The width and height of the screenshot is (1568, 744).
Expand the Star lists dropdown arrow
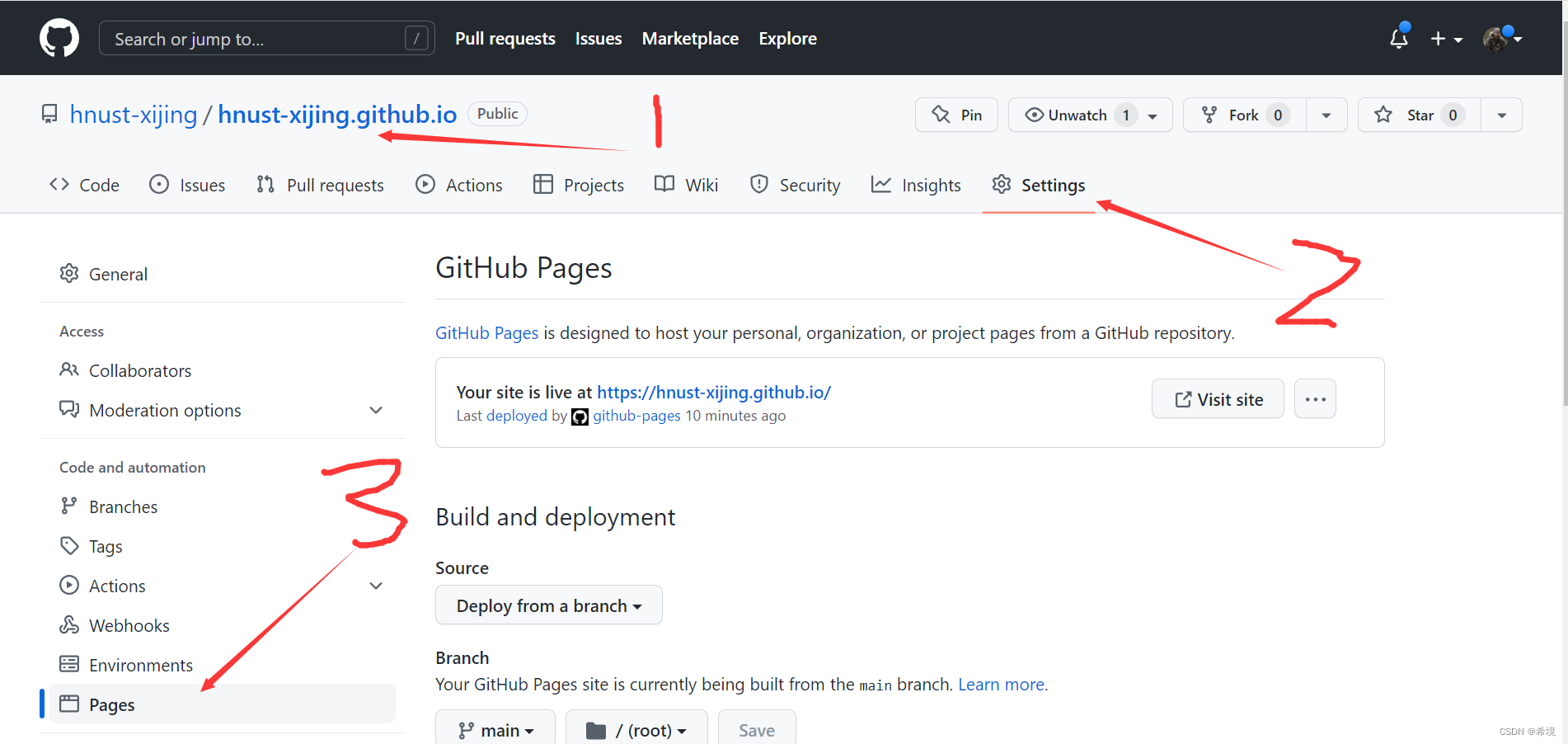point(1501,115)
